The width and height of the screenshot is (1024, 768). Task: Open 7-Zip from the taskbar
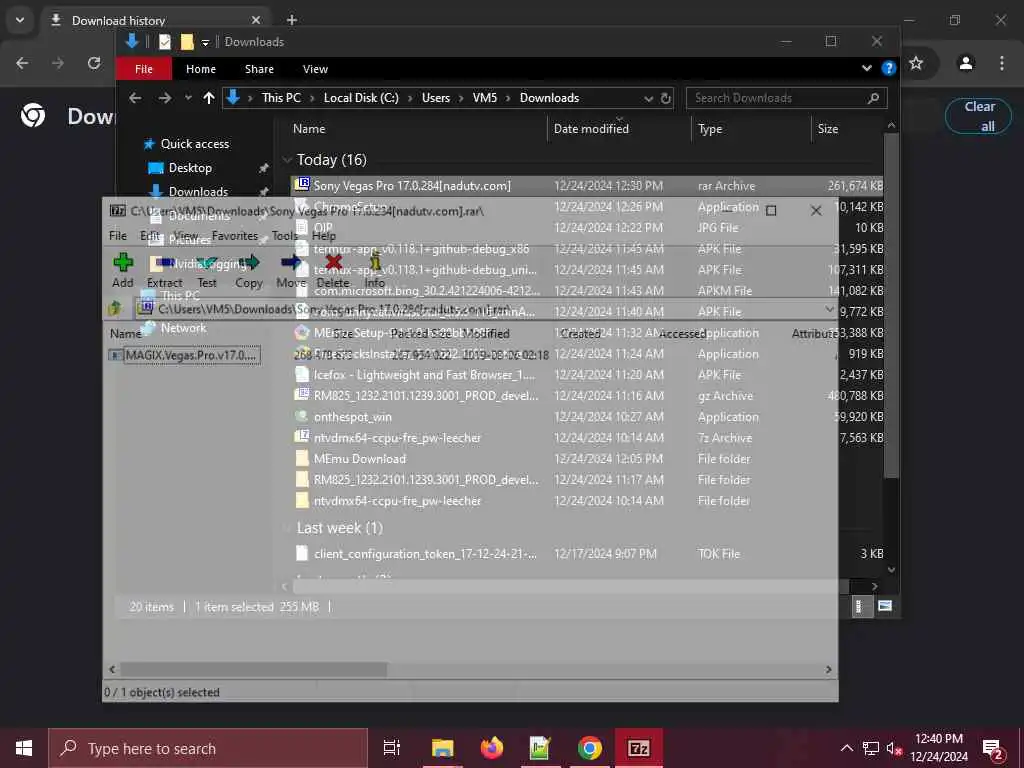click(639, 748)
